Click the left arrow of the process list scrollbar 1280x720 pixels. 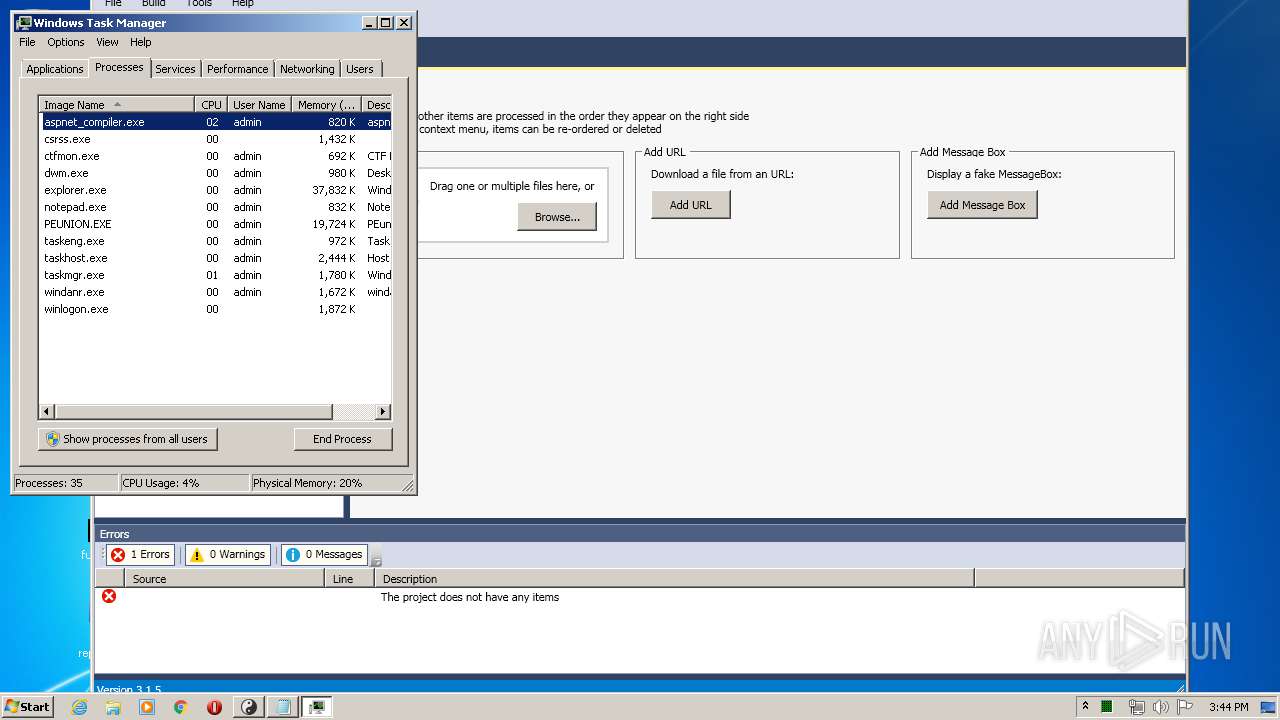tap(47, 412)
